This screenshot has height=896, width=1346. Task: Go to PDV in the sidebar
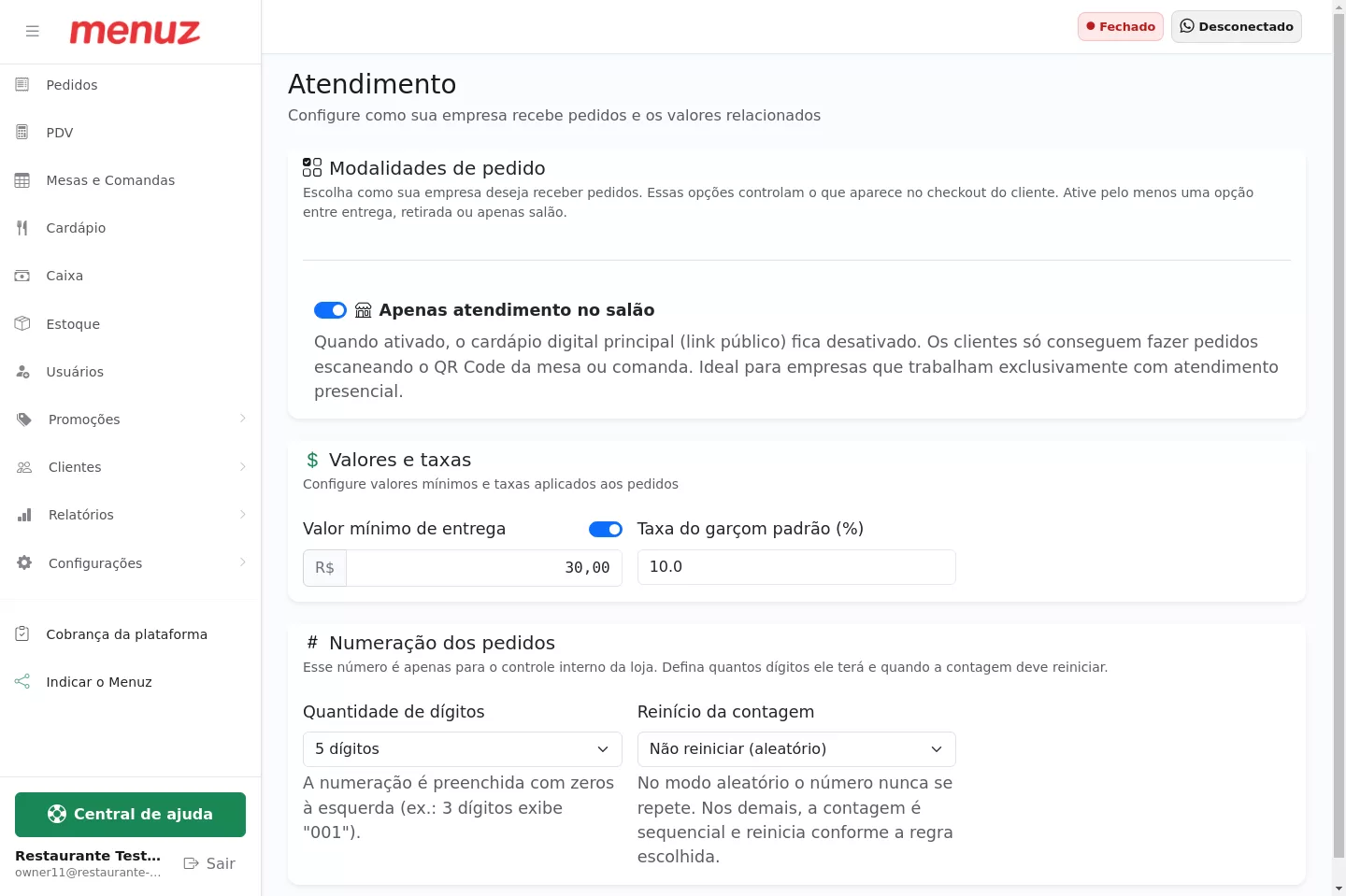[130, 133]
